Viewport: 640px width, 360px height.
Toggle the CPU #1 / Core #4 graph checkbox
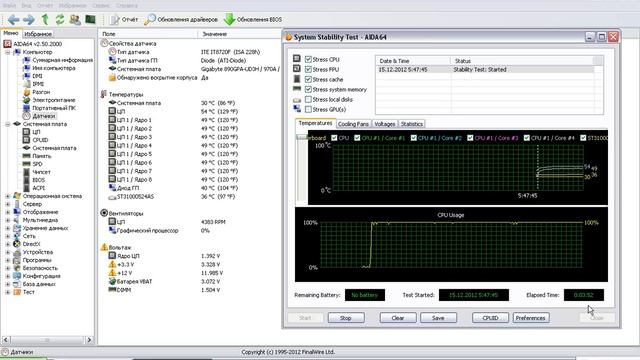click(x=527, y=138)
